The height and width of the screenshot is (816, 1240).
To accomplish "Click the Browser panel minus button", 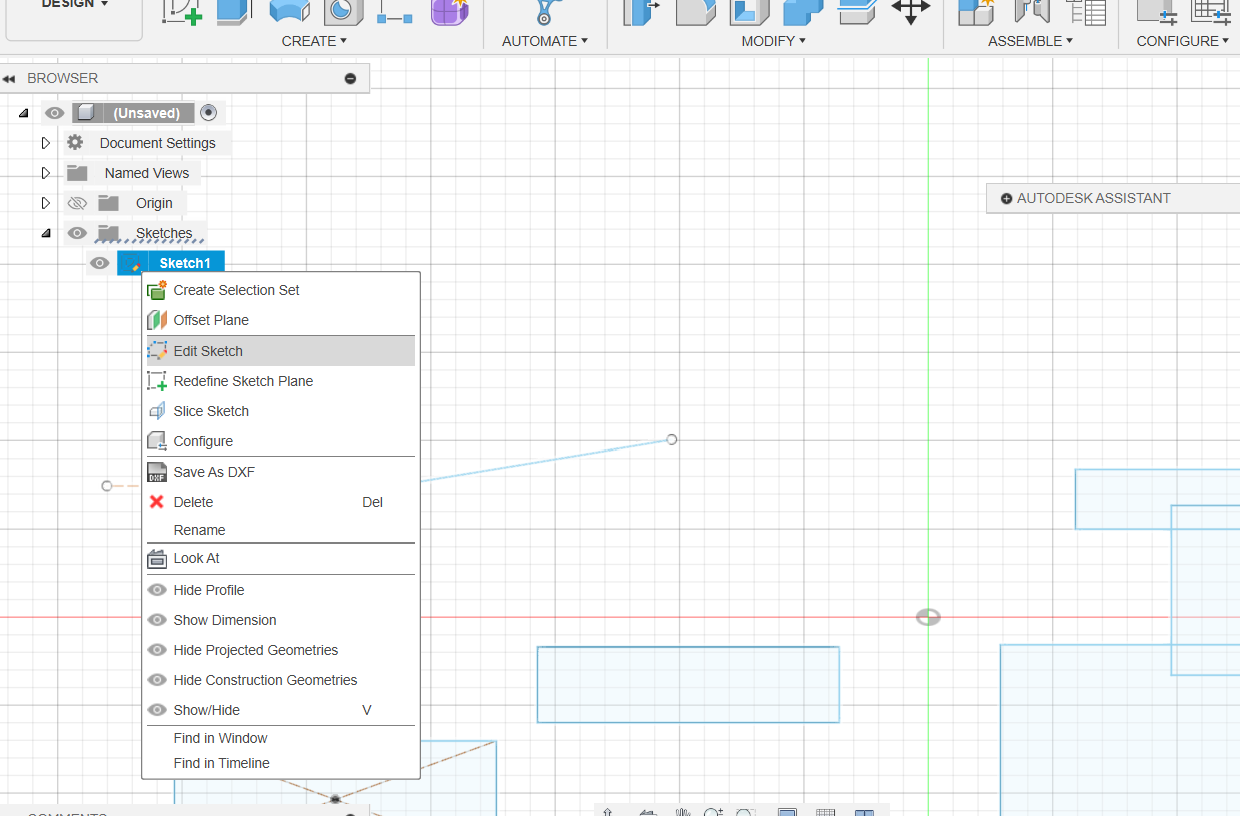I will pyautogui.click(x=350, y=78).
